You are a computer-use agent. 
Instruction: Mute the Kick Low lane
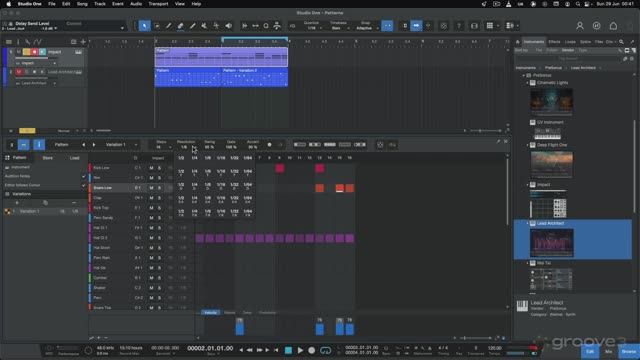coord(151,168)
